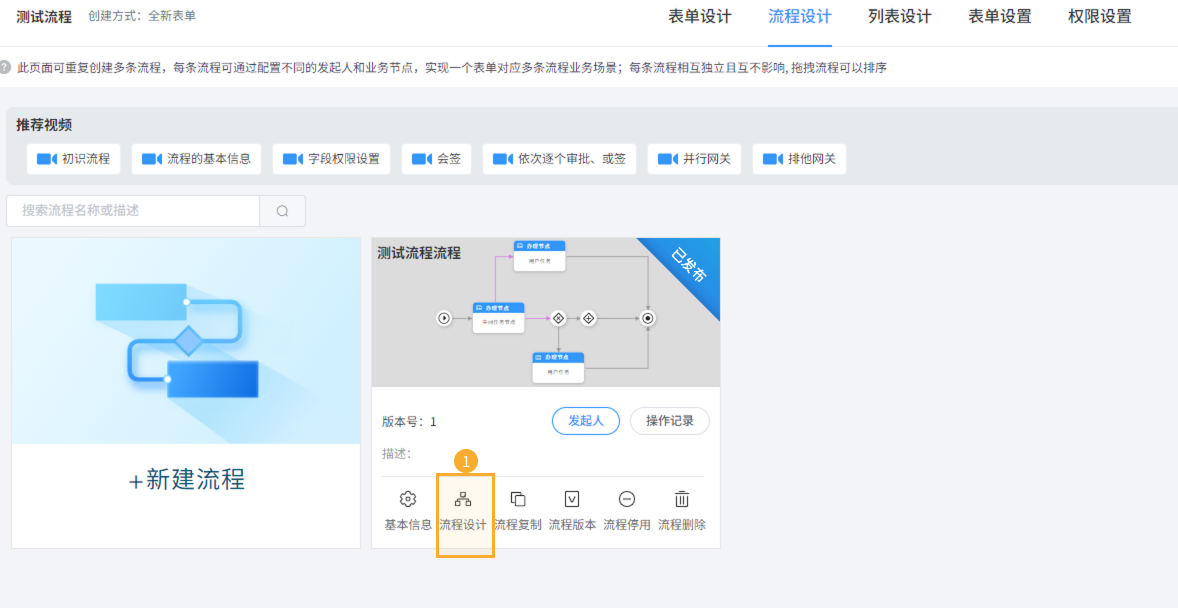Play the 排他网关 video

click(x=799, y=159)
